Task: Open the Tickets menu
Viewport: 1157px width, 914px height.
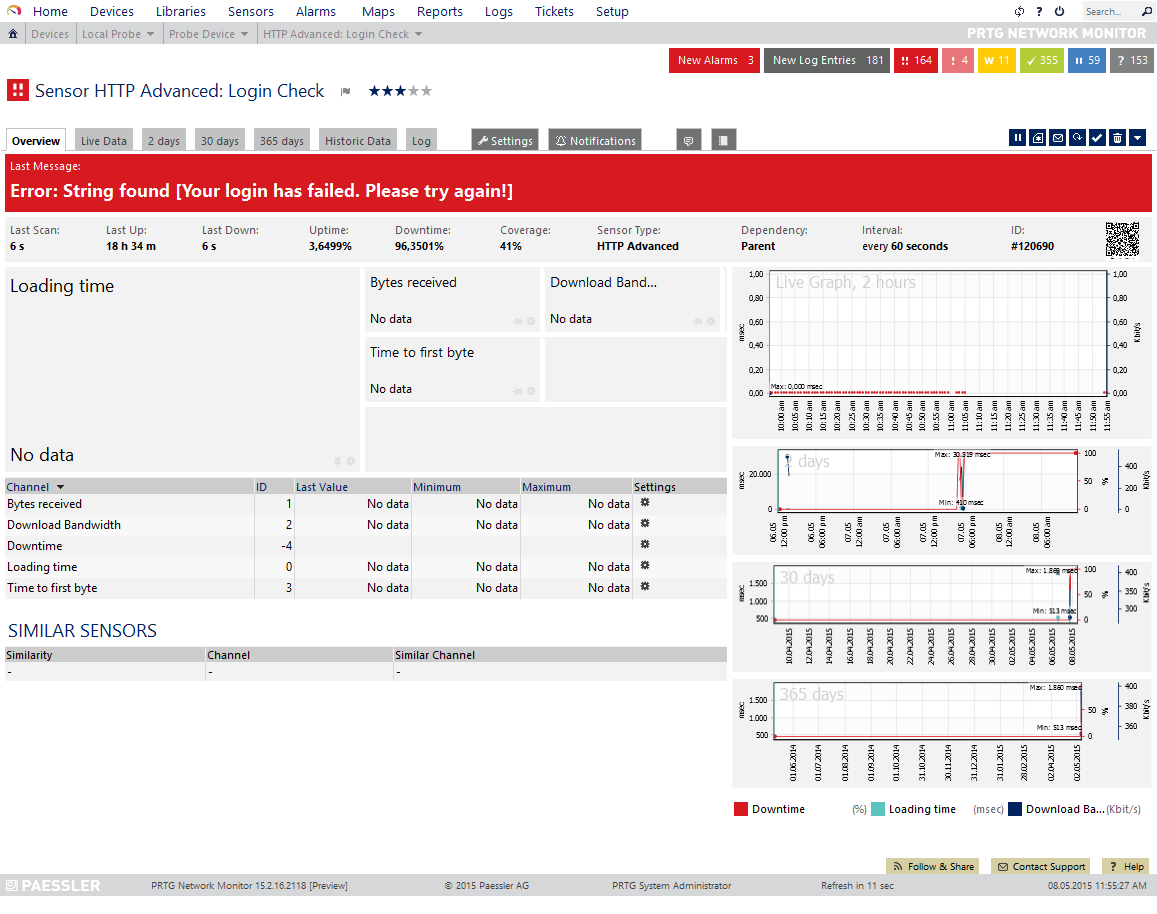Action: [x=553, y=11]
